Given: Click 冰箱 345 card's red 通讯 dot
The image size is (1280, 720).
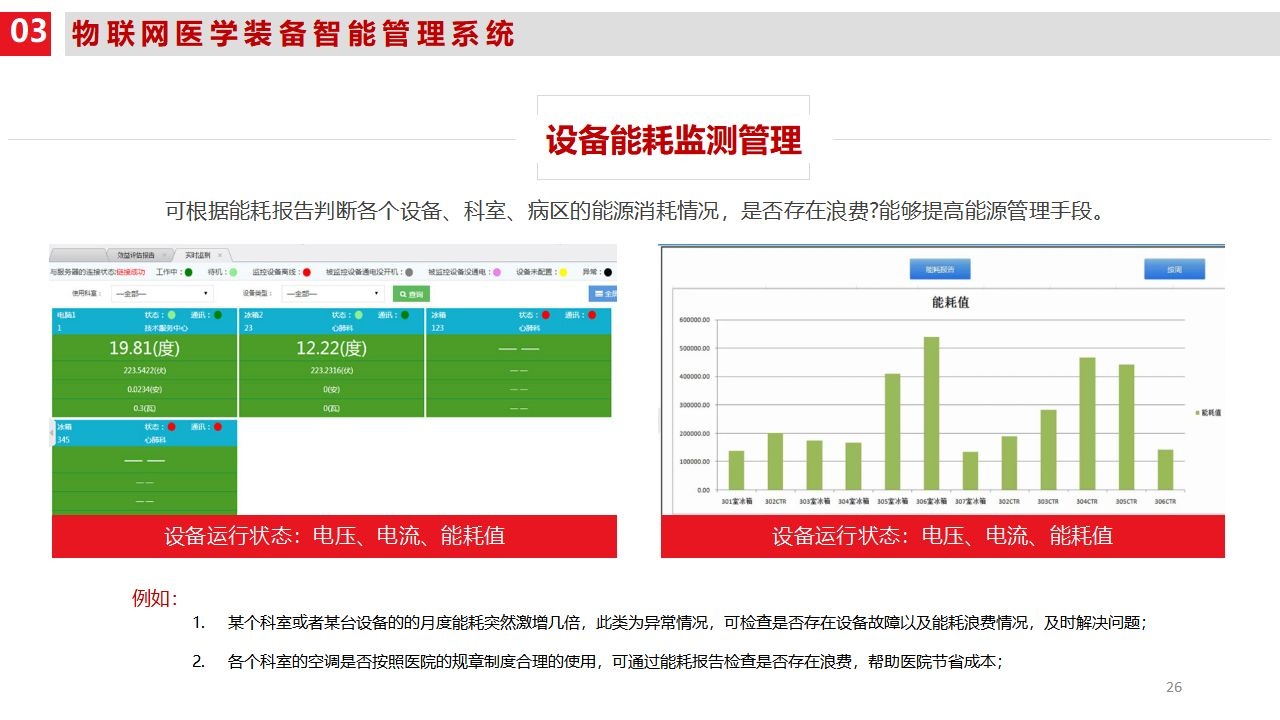Looking at the screenshot, I should coord(218,427).
